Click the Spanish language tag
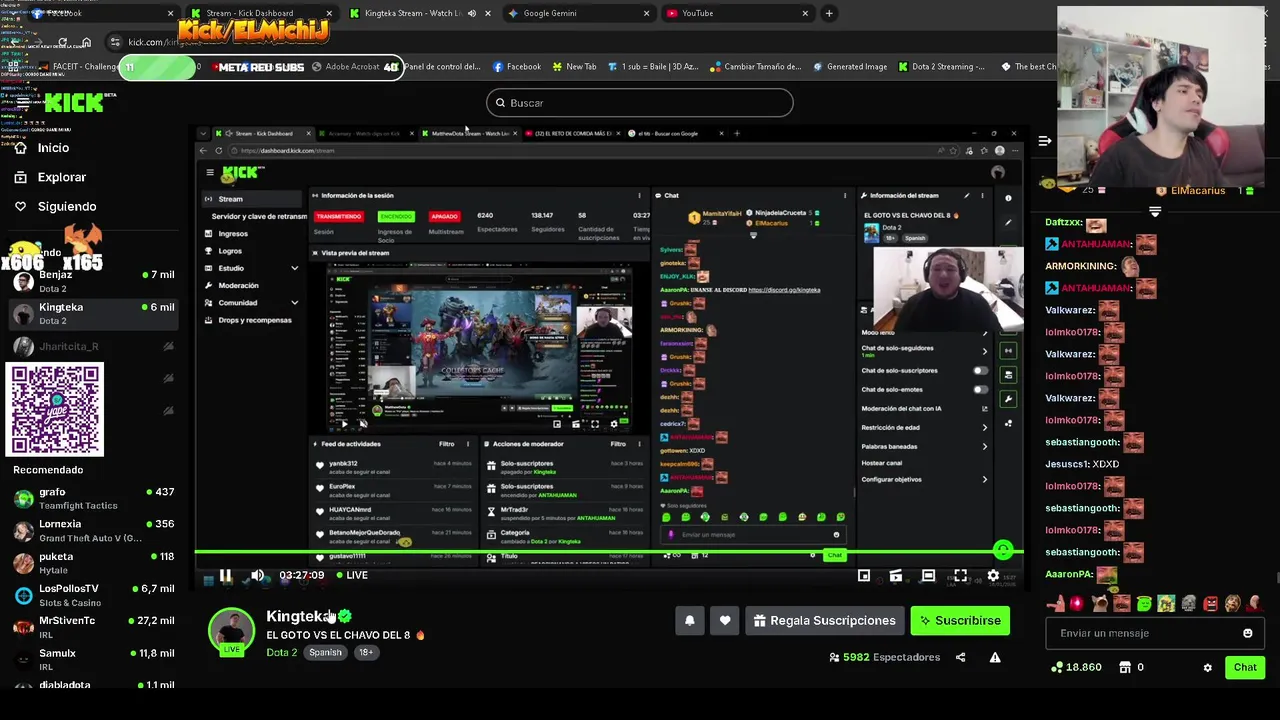Screen dimensions: 1280x720 325,652
